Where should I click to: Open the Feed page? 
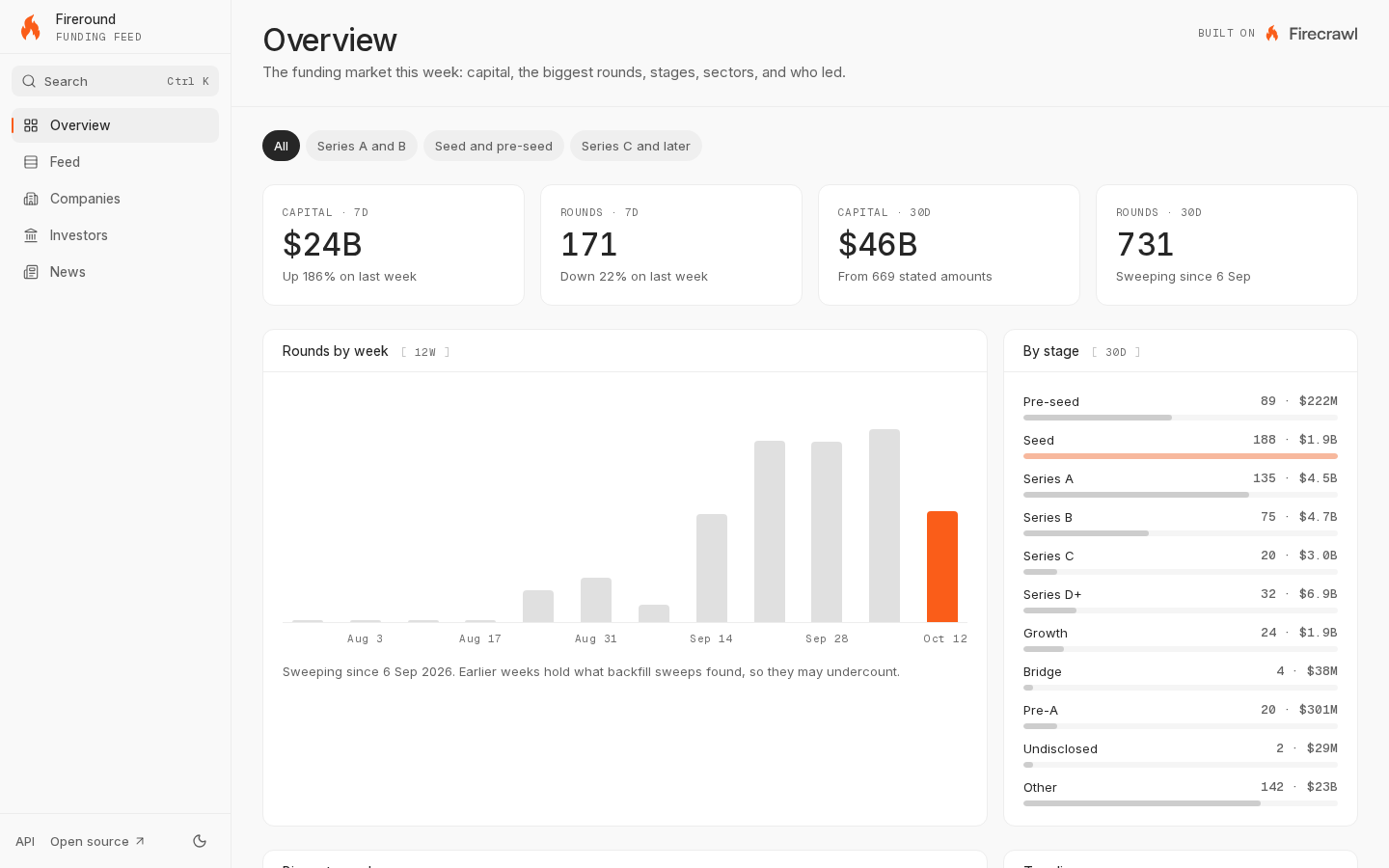(115, 162)
